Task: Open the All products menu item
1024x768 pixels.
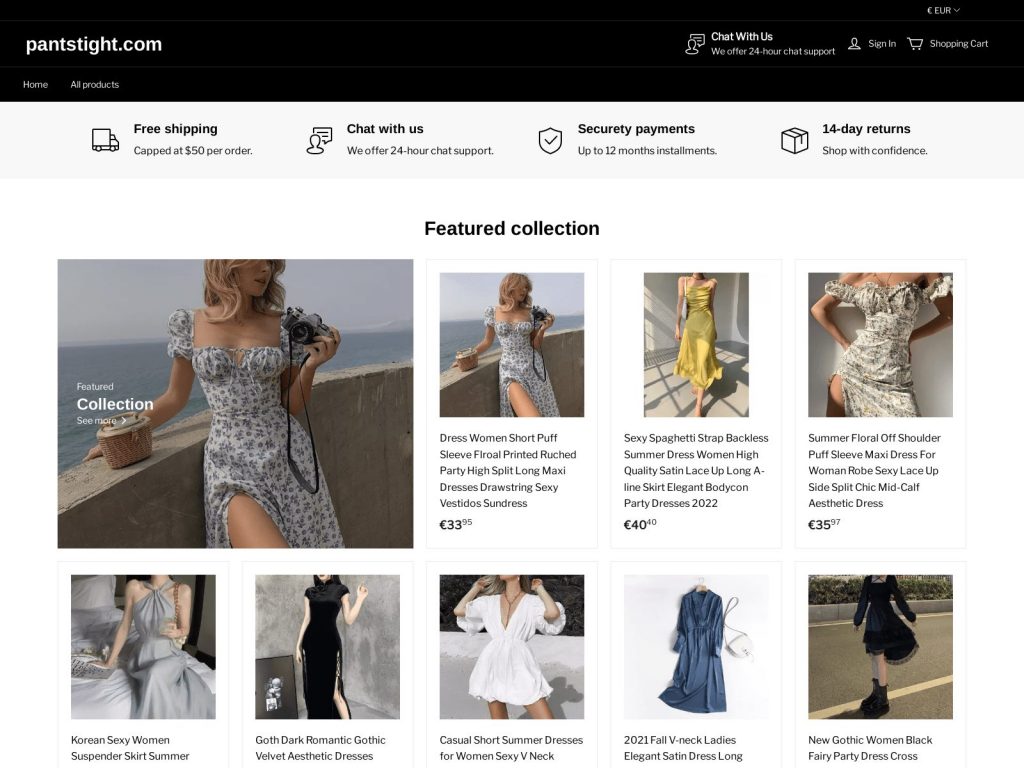Action: point(94,85)
